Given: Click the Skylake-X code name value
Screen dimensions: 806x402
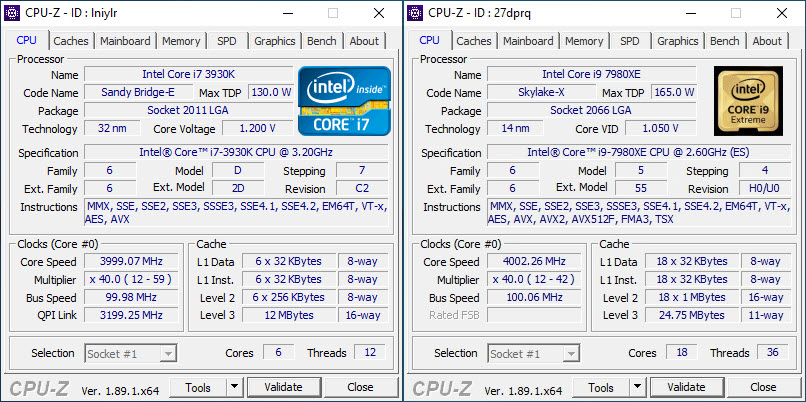Looking at the screenshot, I should tap(541, 92).
